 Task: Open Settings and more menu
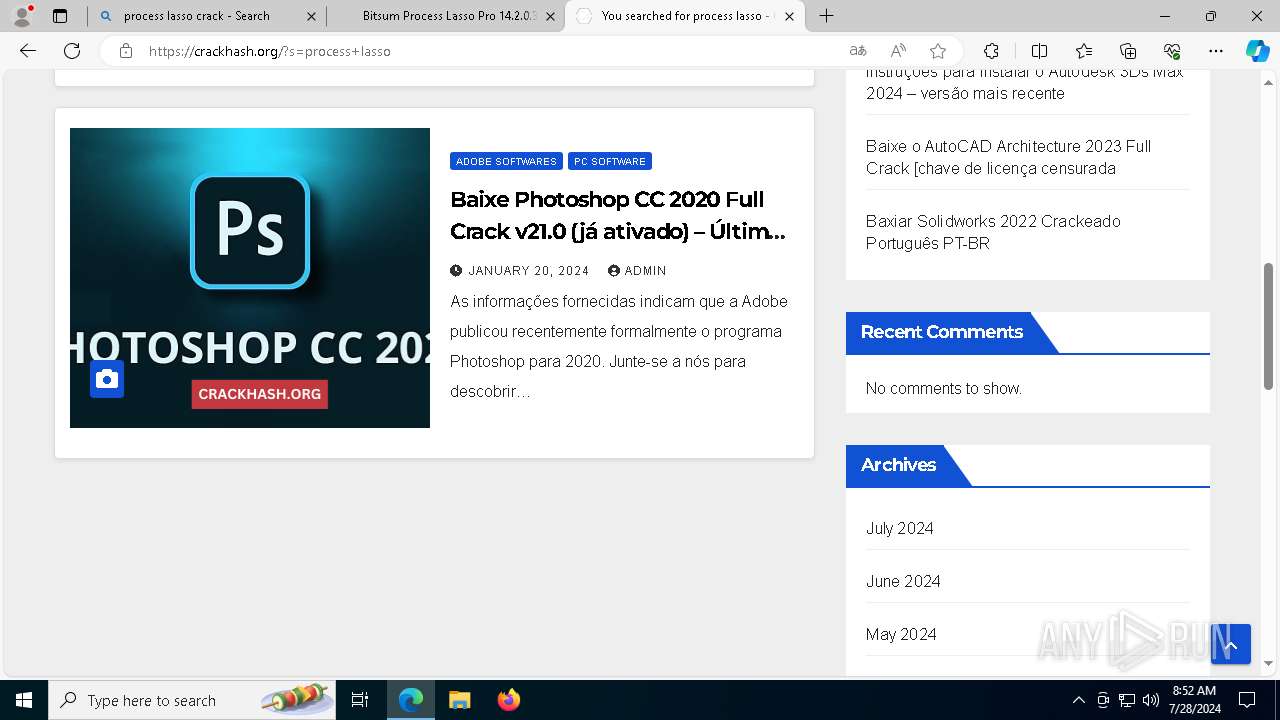(1216, 51)
